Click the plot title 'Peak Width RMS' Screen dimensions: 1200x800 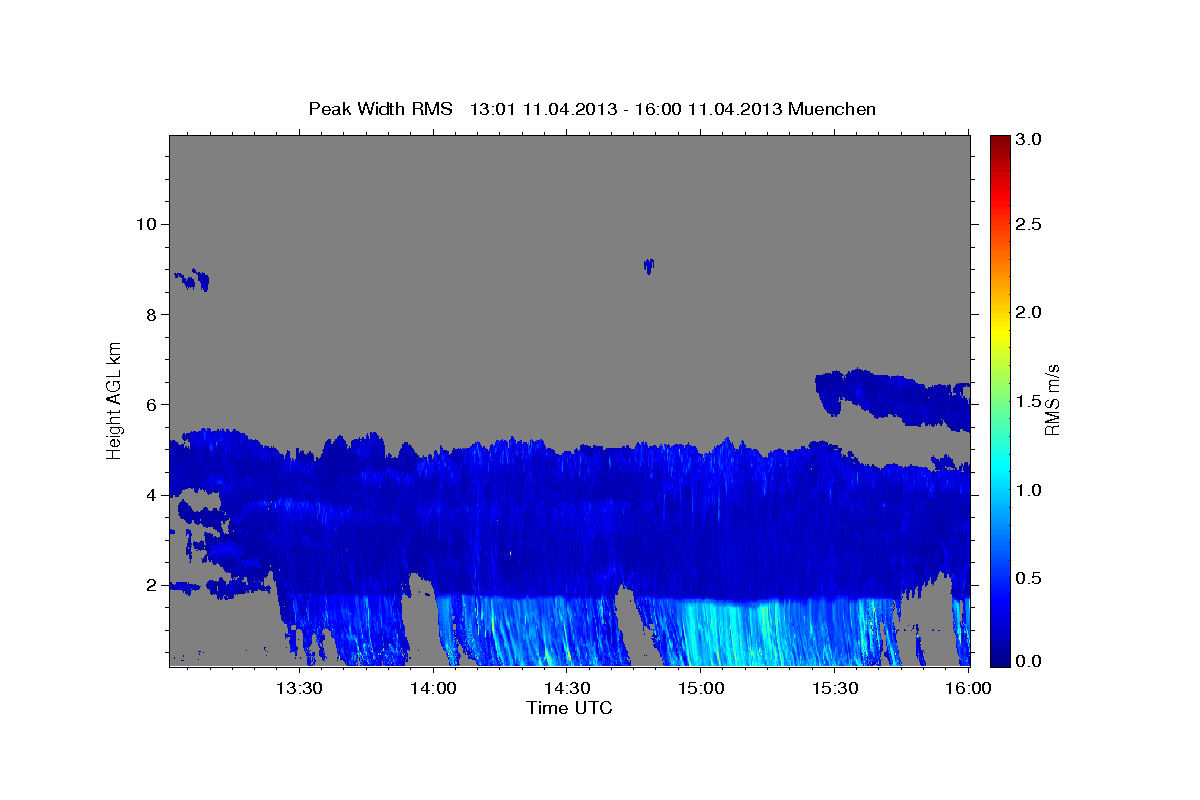(380, 108)
